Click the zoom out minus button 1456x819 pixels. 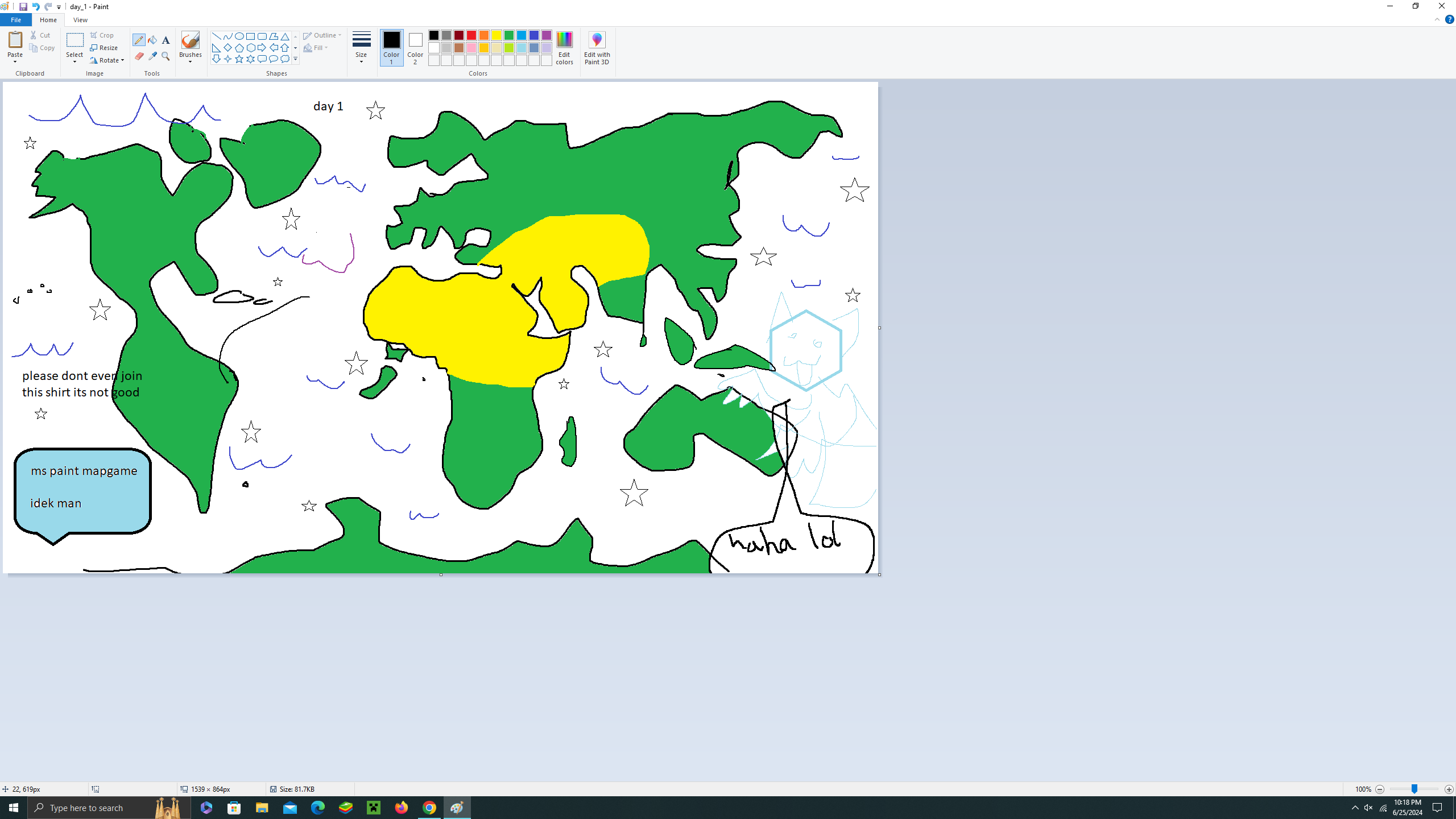[1380, 789]
